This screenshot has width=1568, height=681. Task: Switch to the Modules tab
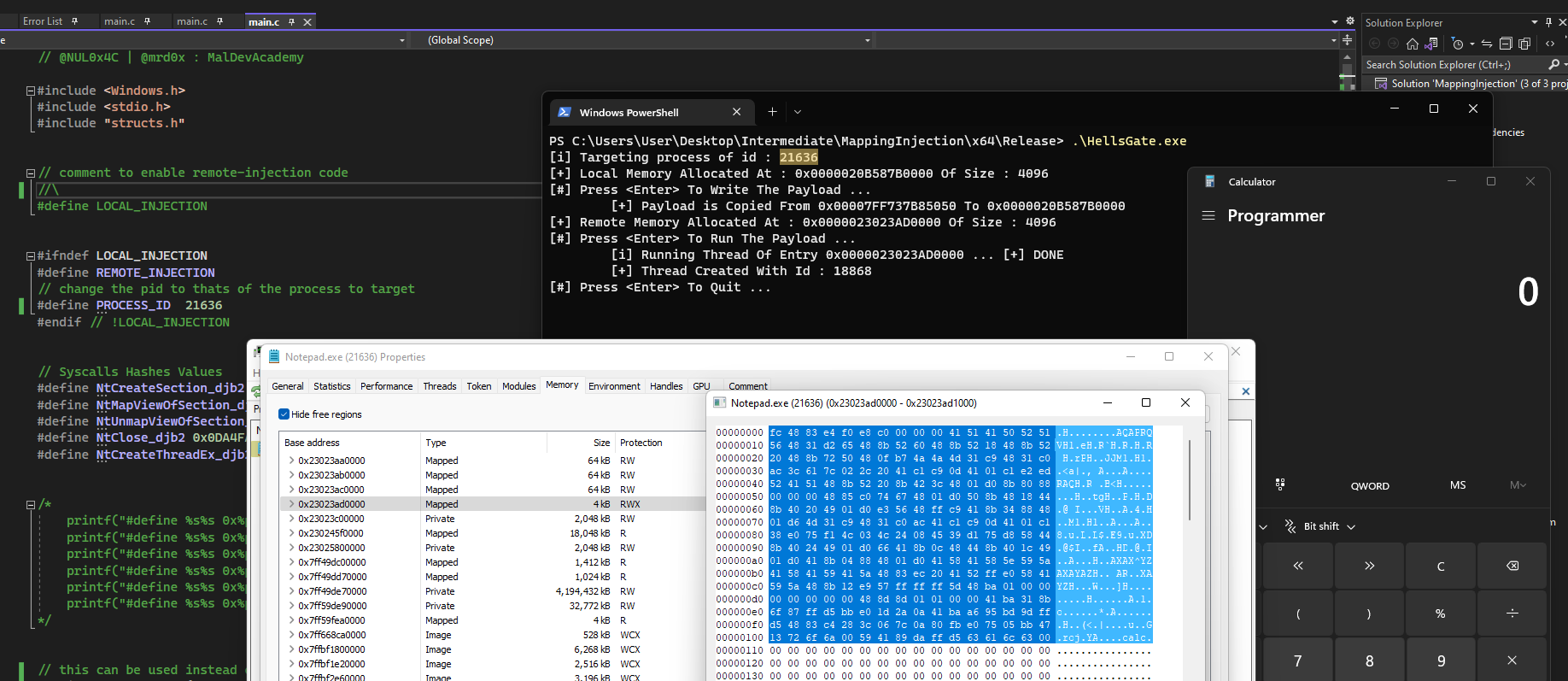click(519, 386)
